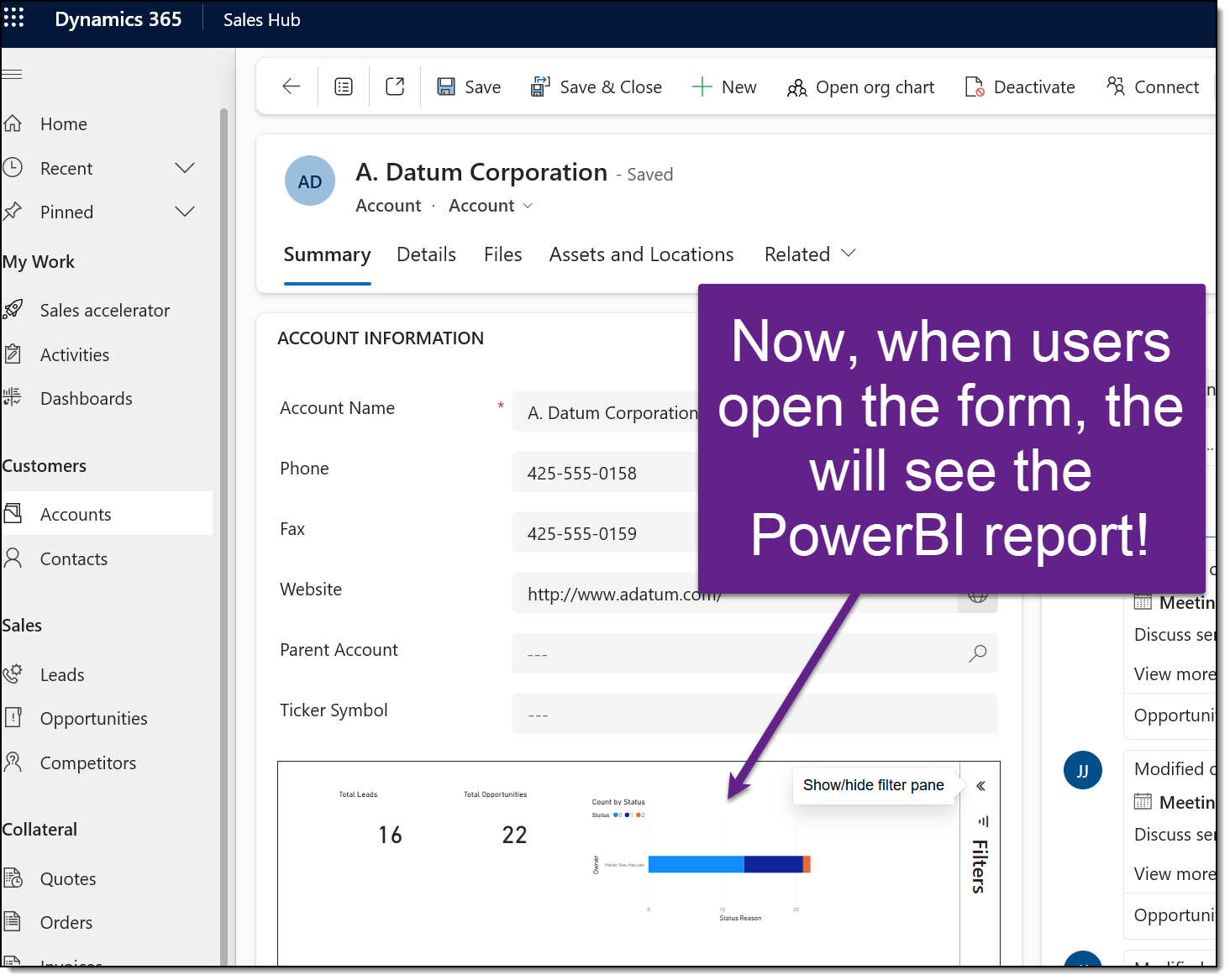The height and width of the screenshot is (980, 1230).
Task: Click the dark blue bar segment in chart
Action: tap(774, 864)
